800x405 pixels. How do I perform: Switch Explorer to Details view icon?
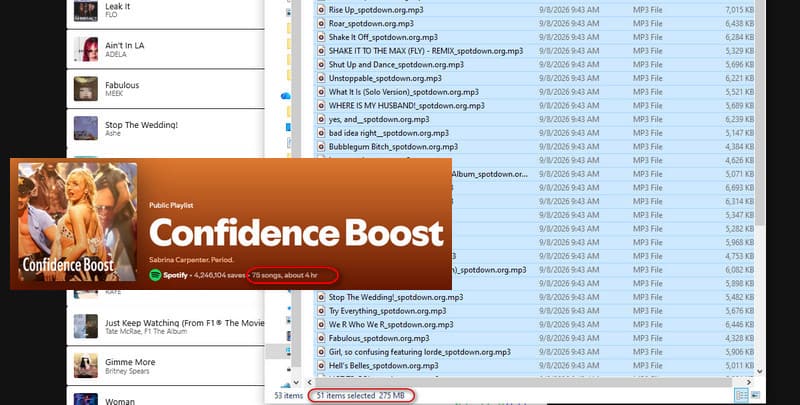[x=741, y=395]
